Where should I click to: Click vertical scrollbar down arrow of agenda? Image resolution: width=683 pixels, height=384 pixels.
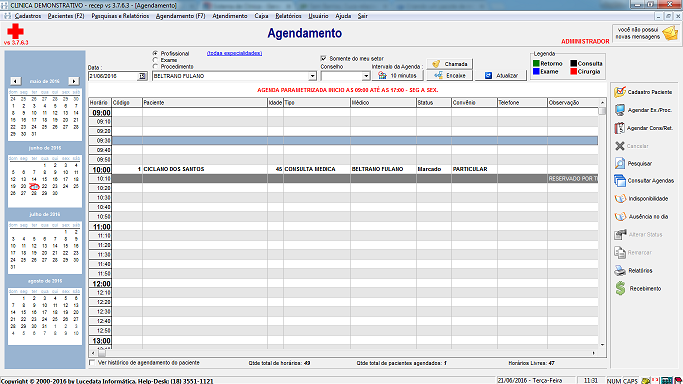602,345
